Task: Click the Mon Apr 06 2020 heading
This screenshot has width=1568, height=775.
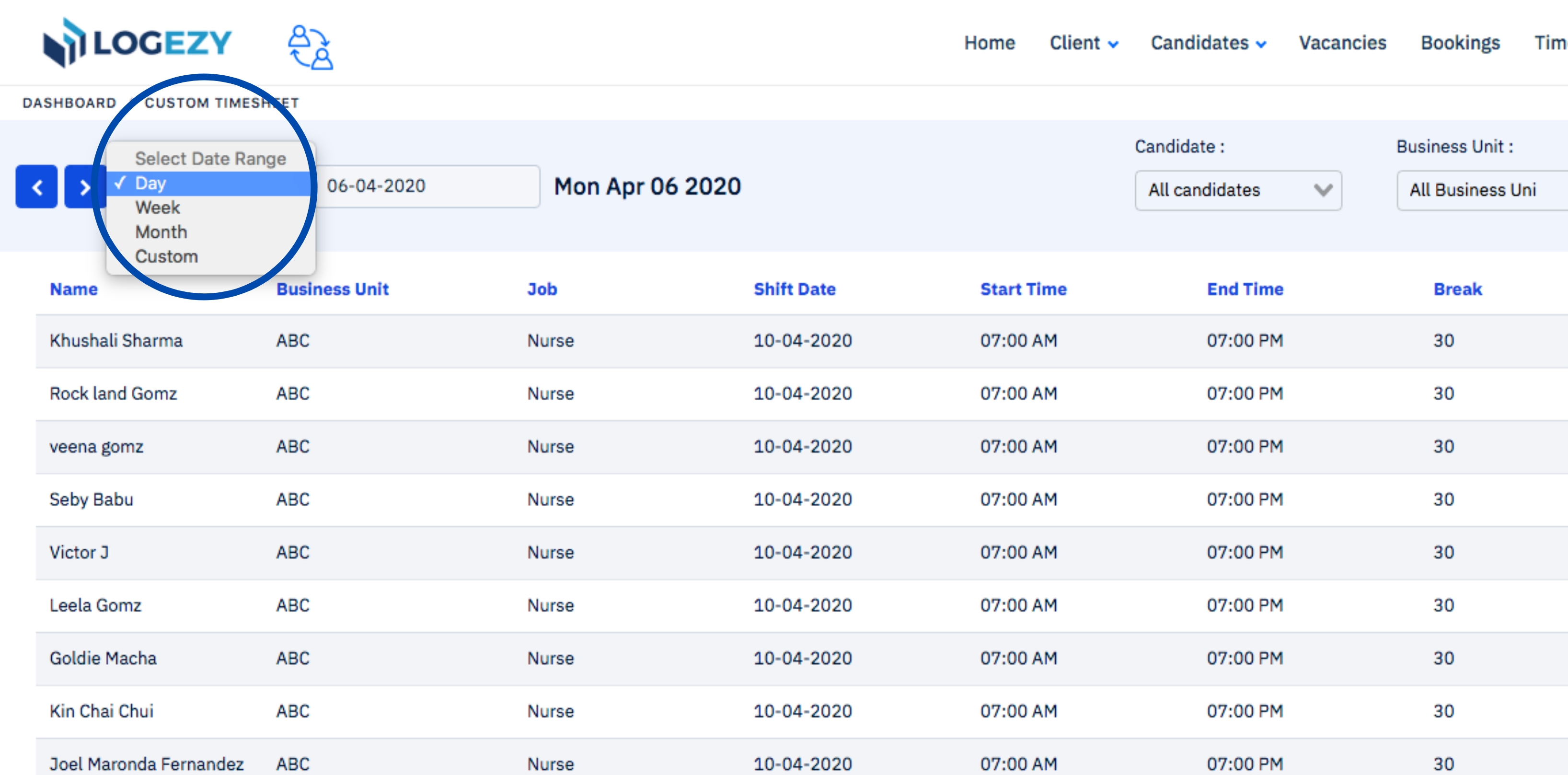Action: tap(647, 186)
